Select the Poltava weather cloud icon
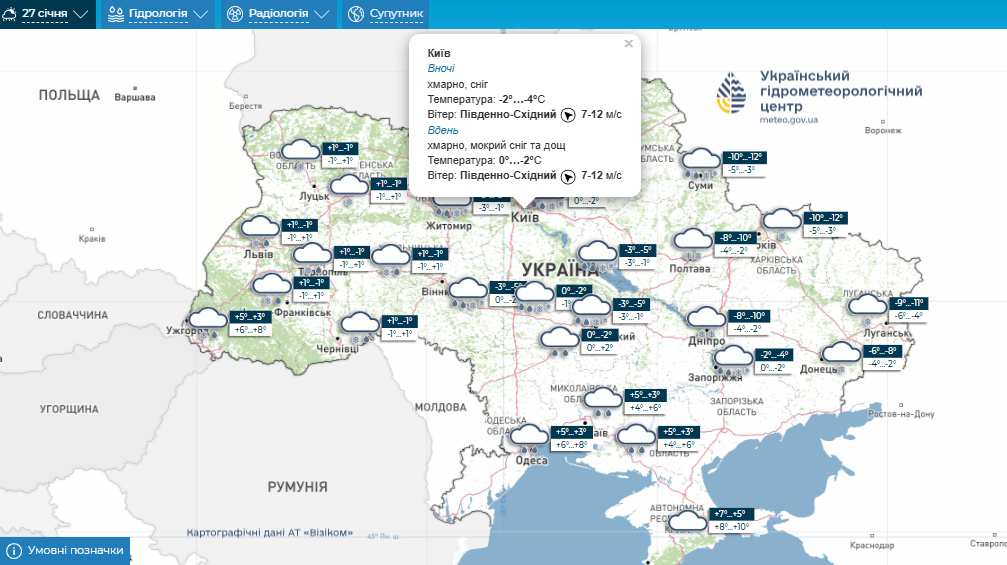 point(692,241)
